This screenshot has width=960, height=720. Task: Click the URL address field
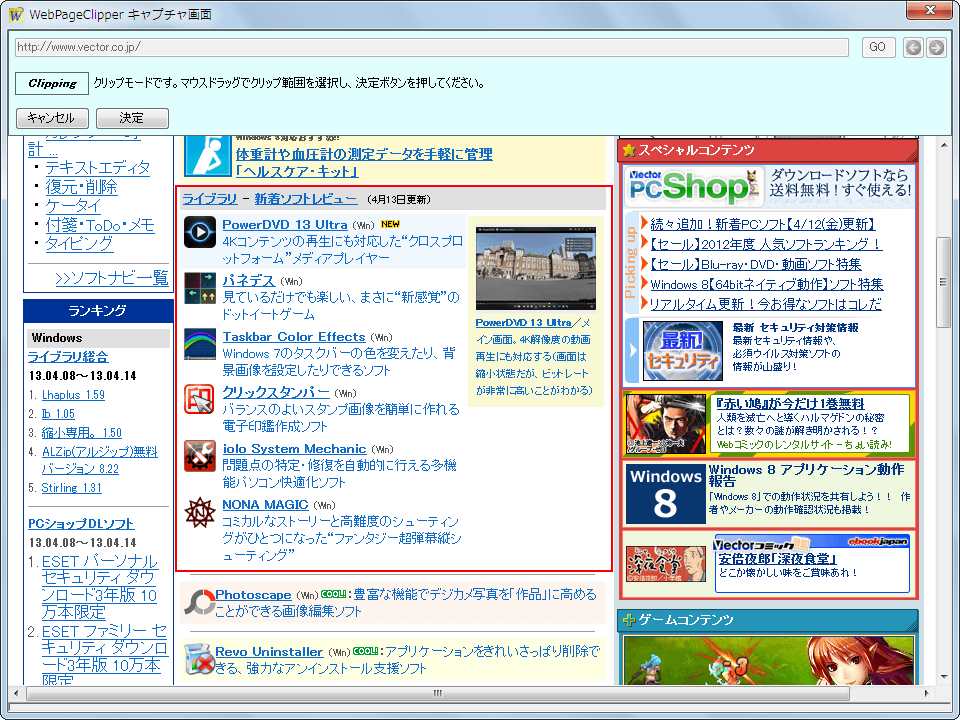coord(432,47)
